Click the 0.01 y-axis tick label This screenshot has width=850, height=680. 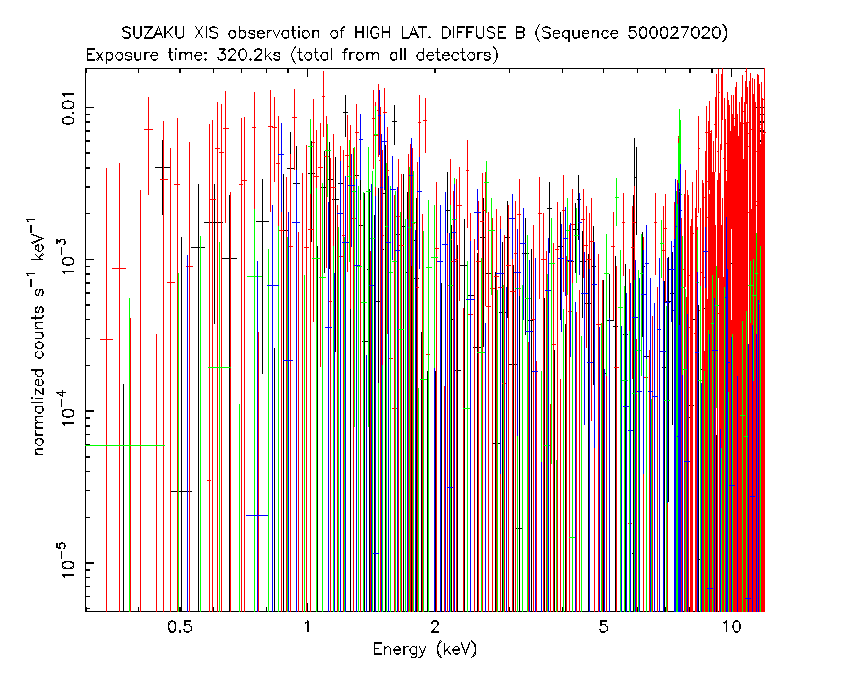[69, 107]
